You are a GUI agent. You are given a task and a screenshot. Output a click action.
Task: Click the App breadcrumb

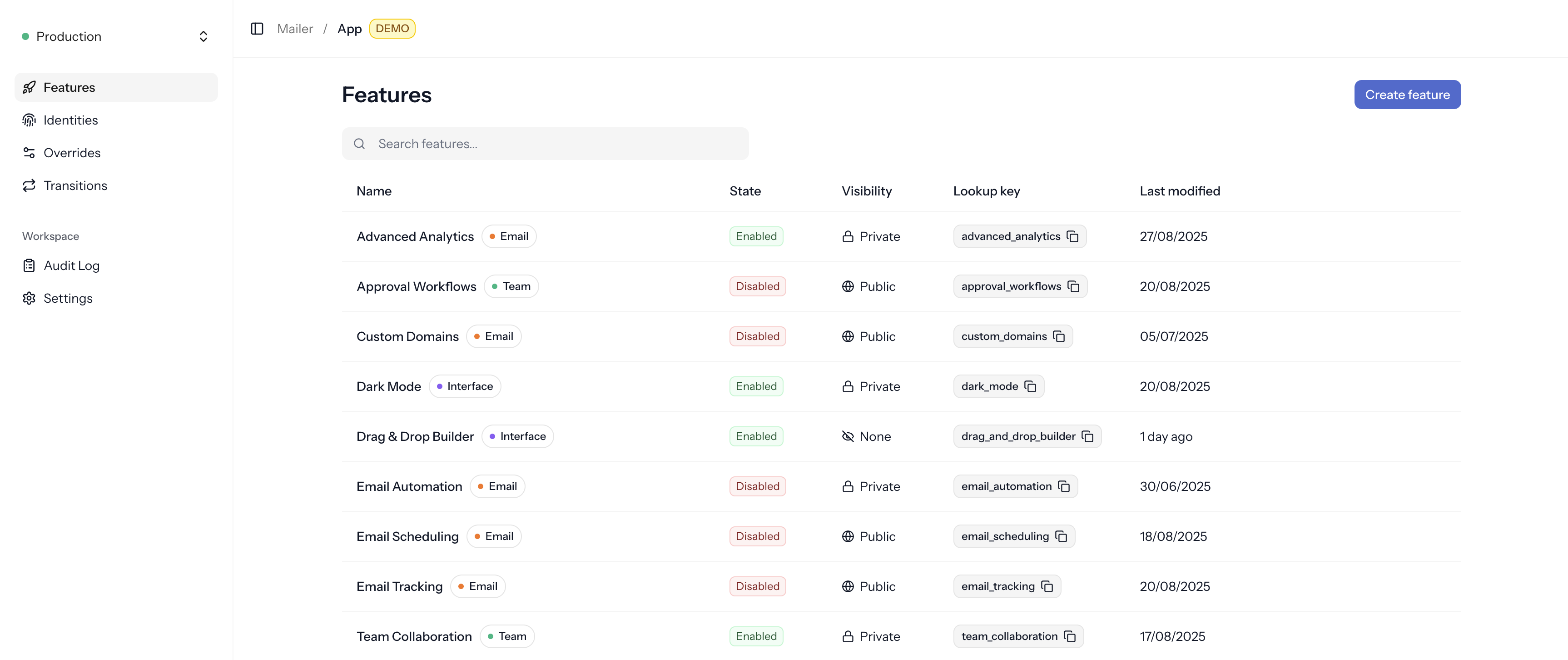click(x=349, y=29)
